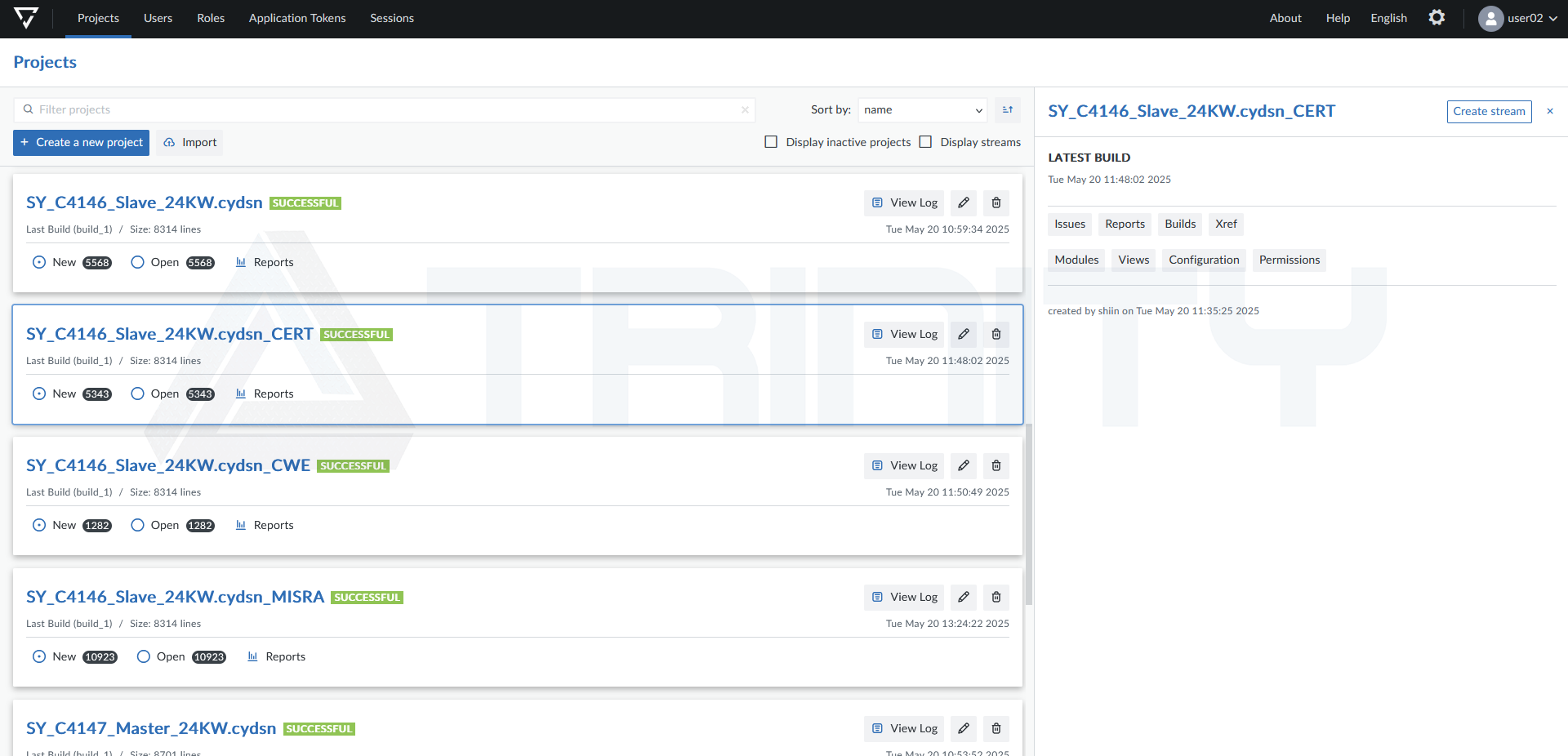Toggle the sort order direction icon
The height and width of the screenshot is (756, 1568).
(1008, 109)
